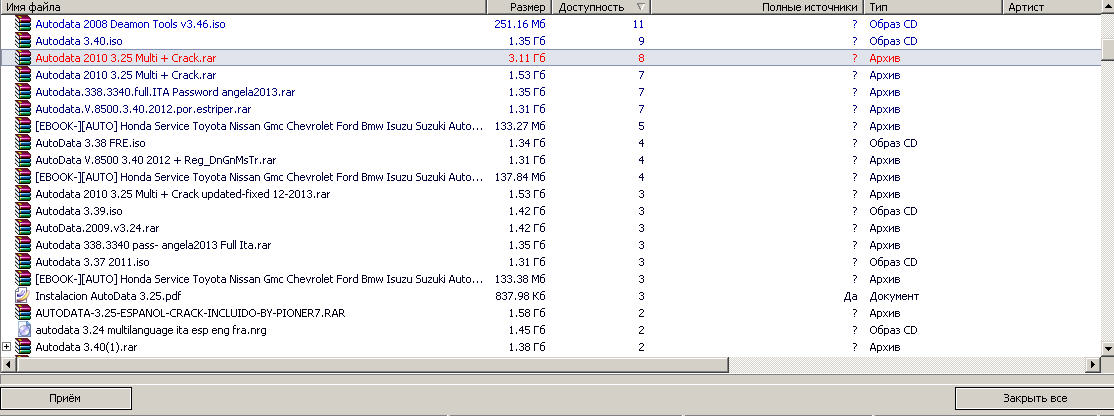This screenshot has width=1114, height=416.
Task: Select the Instalacion AutoData 3.25.pdf file name
Action: (x=109, y=297)
